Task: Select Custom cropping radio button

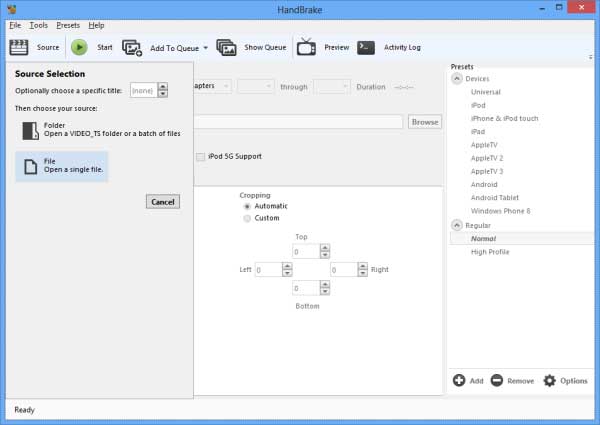Action: click(247, 218)
